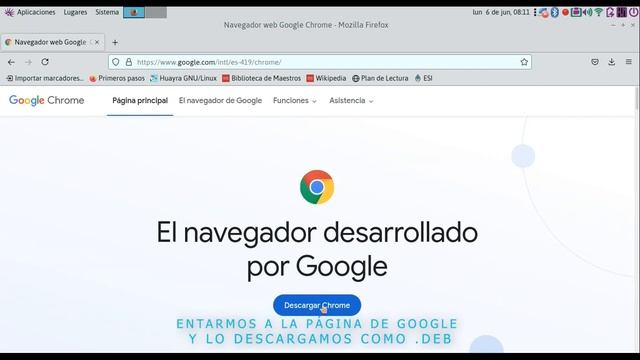Click the second workspace in panel switcher
This screenshot has width=640, height=360.
coord(156,12)
